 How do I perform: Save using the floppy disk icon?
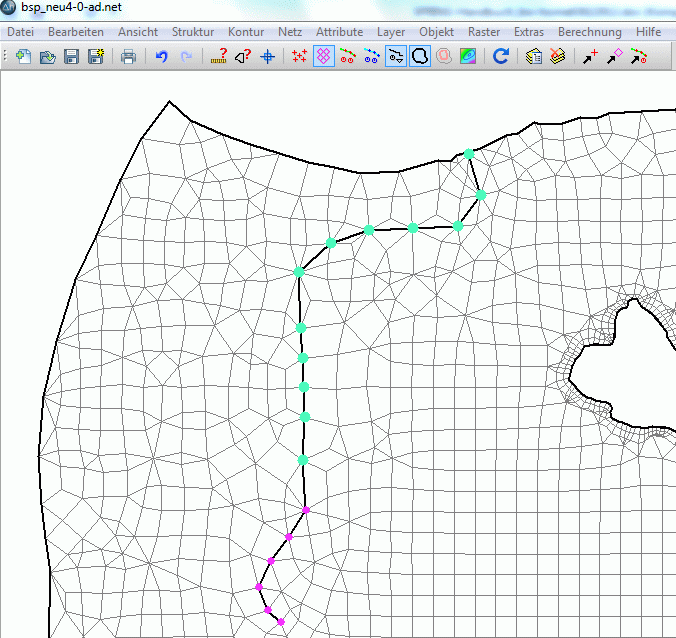tap(72, 56)
